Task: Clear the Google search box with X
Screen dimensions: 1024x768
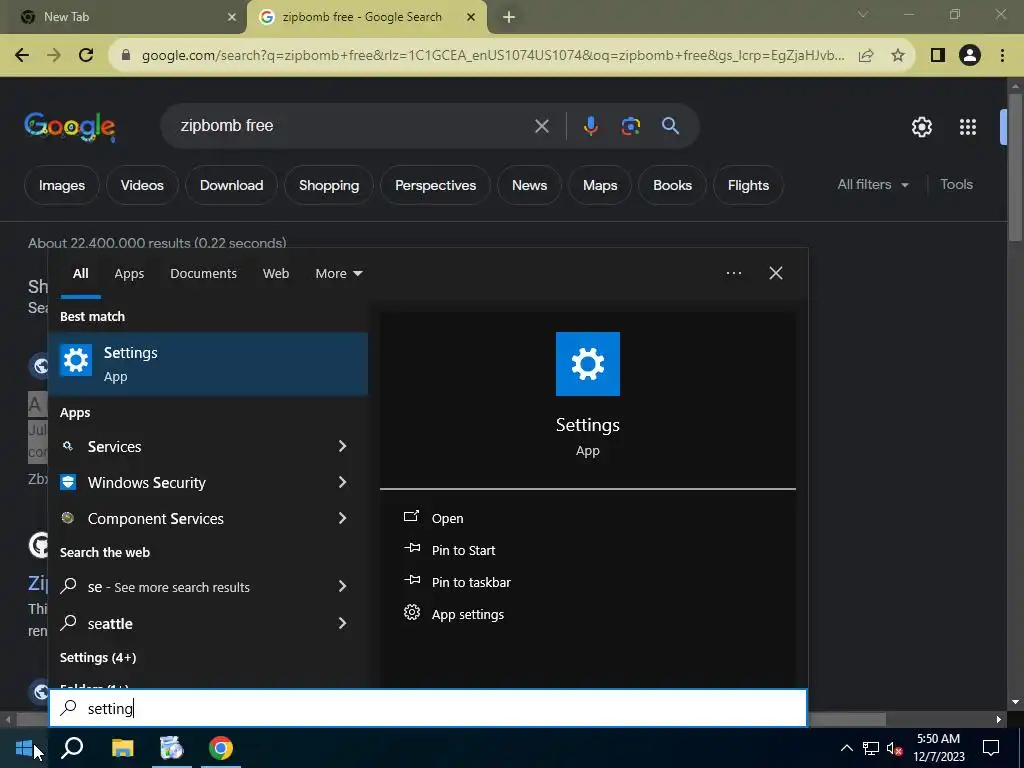Action: (541, 126)
